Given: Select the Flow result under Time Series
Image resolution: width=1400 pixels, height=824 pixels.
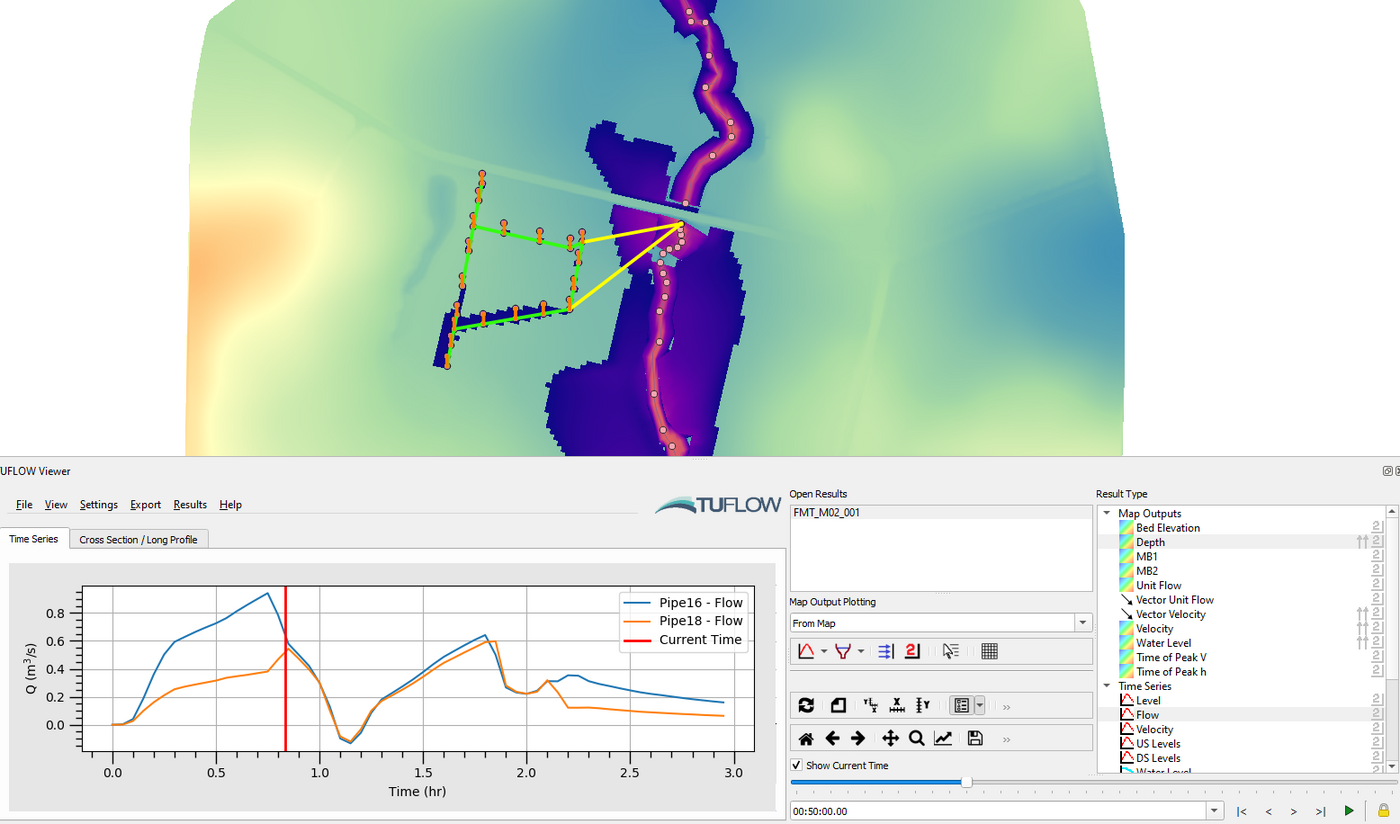Looking at the screenshot, I should click(1146, 714).
